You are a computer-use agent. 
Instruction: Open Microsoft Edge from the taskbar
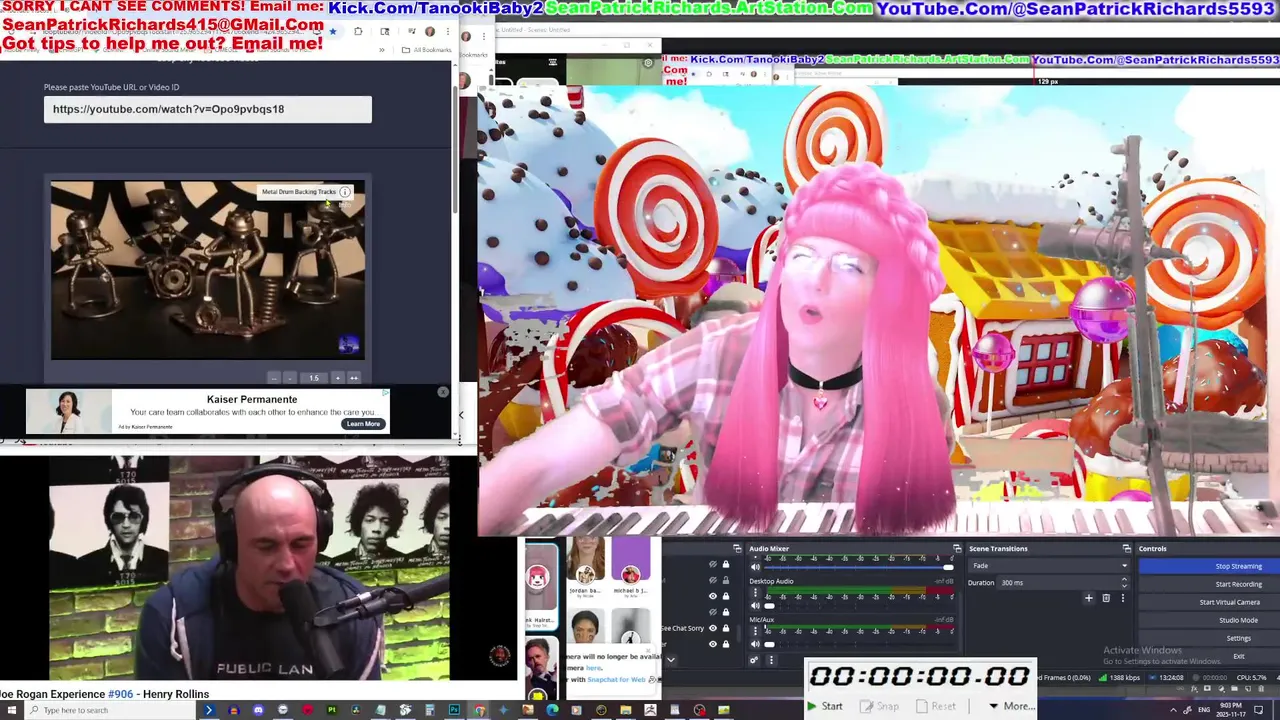click(x=552, y=710)
